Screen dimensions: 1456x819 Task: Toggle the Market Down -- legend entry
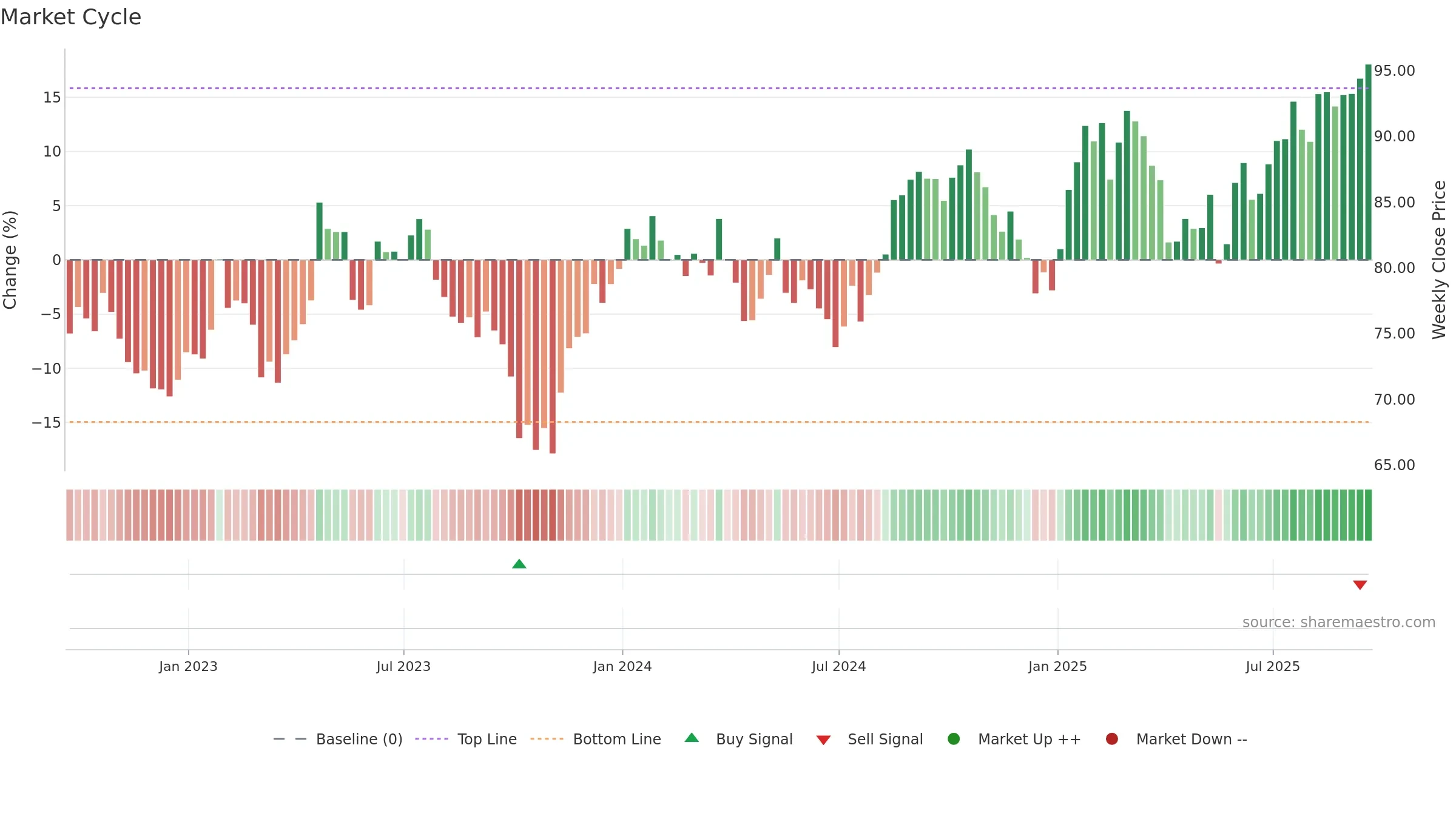(1176, 739)
